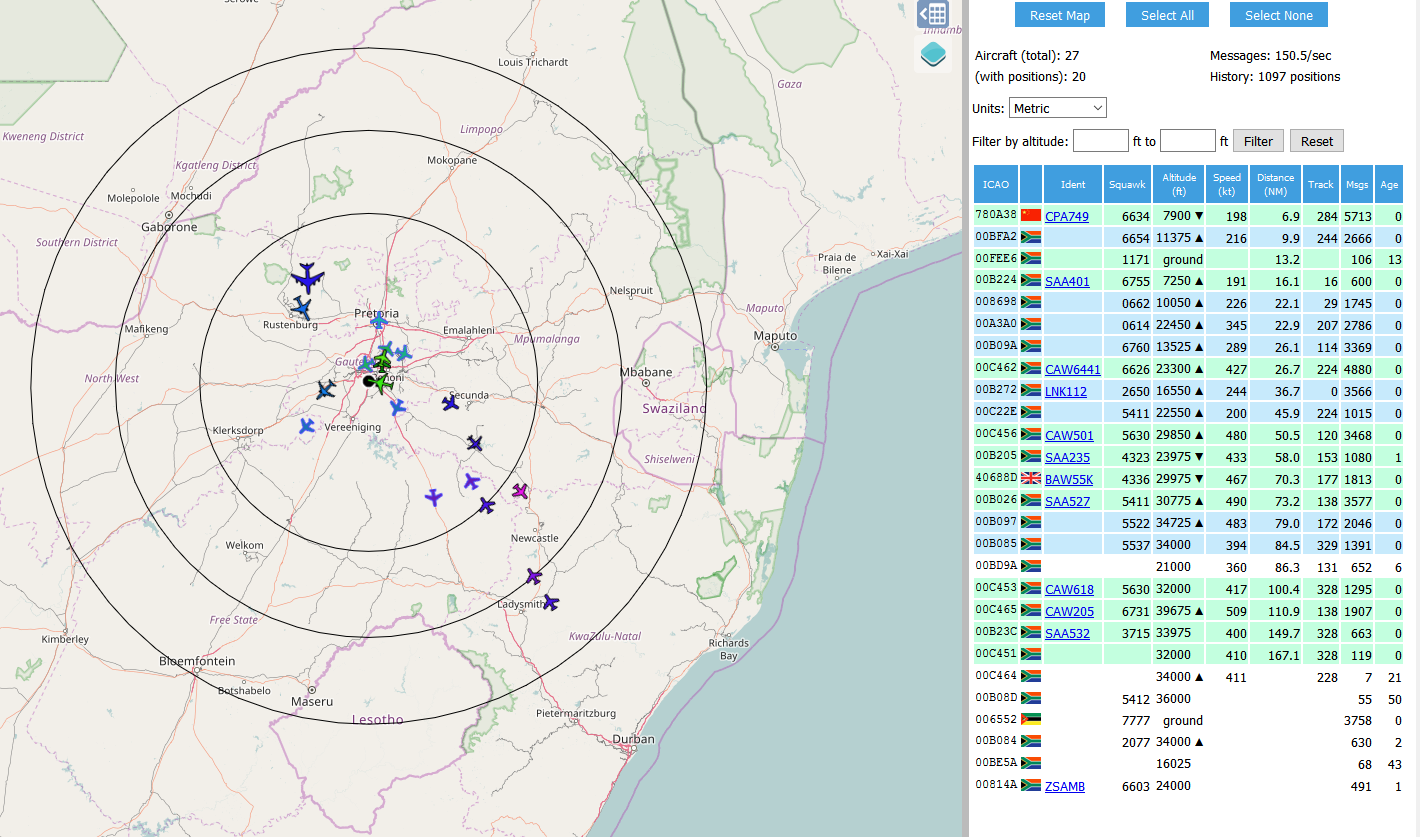The height and width of the screenshot is (837, 1420).
Task: Click the China flag in CPA749 row
Action: (x=1031, y=216)
